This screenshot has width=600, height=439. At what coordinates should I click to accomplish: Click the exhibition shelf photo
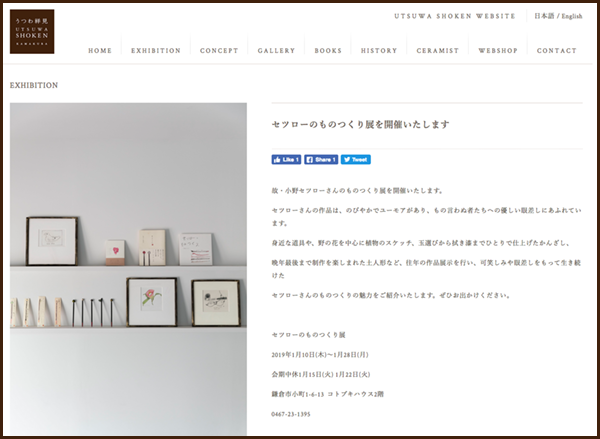(x=128, y=269)
